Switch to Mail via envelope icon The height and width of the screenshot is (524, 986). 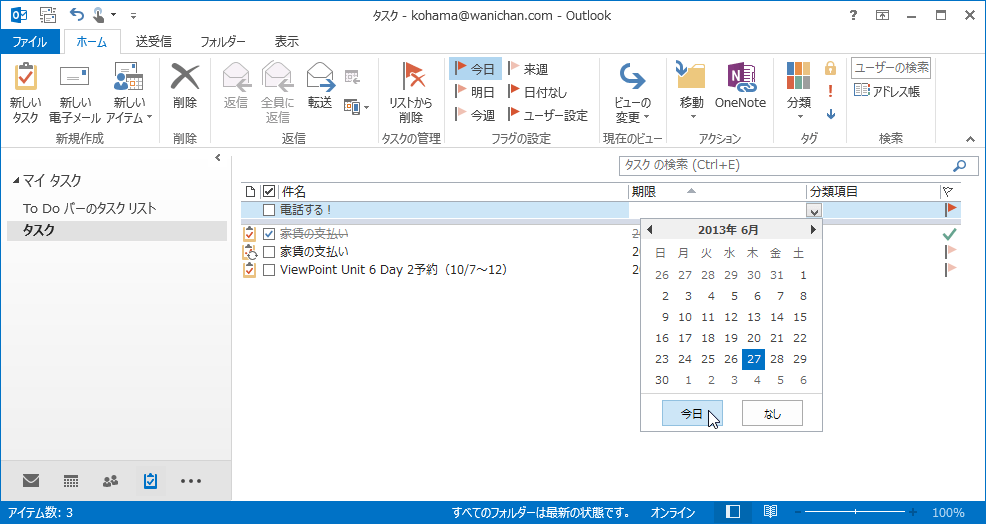[x=31, y=481]
